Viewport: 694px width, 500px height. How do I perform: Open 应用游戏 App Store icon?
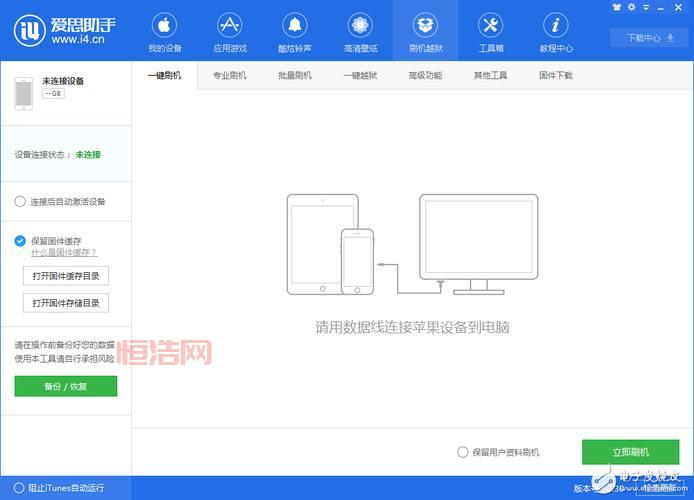click(229, 25)
